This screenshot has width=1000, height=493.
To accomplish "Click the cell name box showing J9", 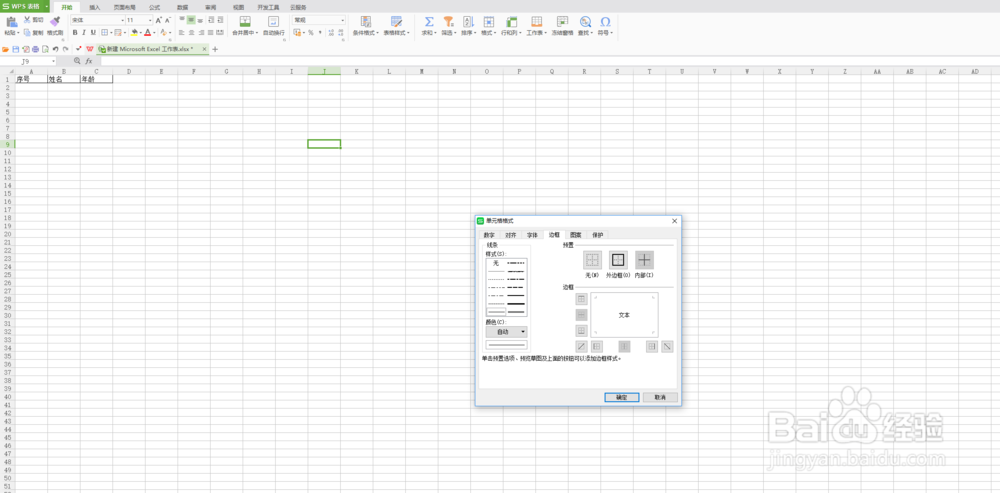I will pos(29,61).
